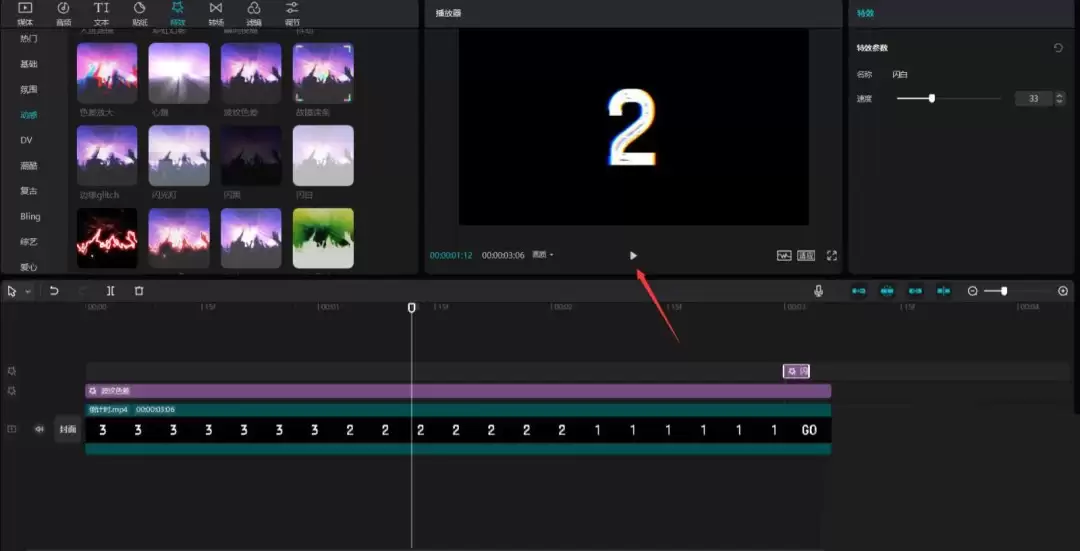Viewport: 1080px width, 551px height.
Task: Reset effect parameters with circular arrow
Action: pos(1058,48)
